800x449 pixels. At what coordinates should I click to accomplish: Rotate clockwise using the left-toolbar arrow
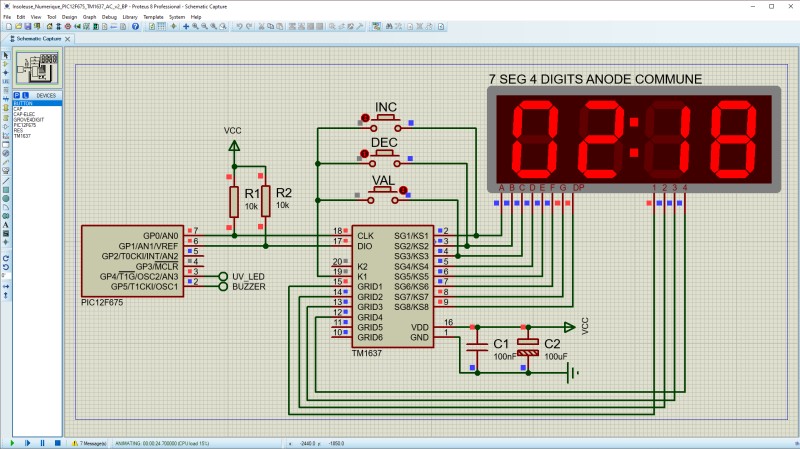pyautogui.click(x=6, y=259)
